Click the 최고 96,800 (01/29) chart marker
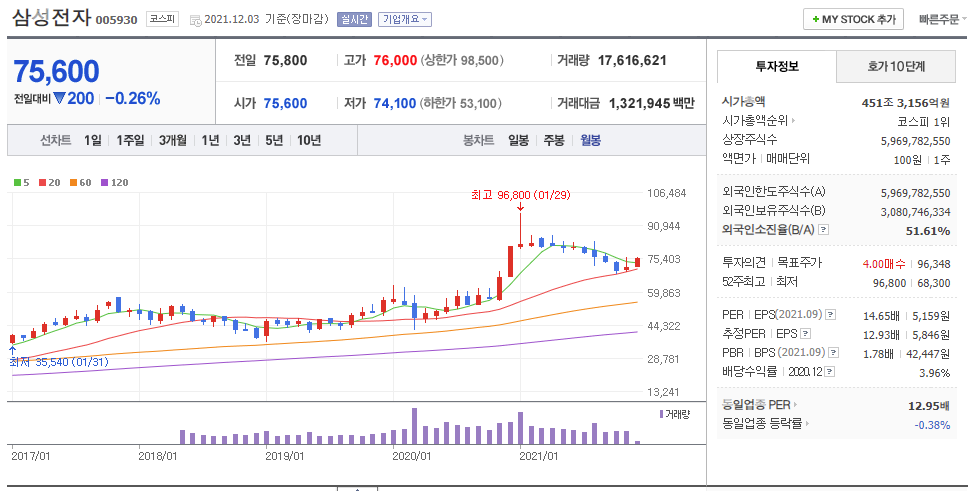 (x=521, y=195)
